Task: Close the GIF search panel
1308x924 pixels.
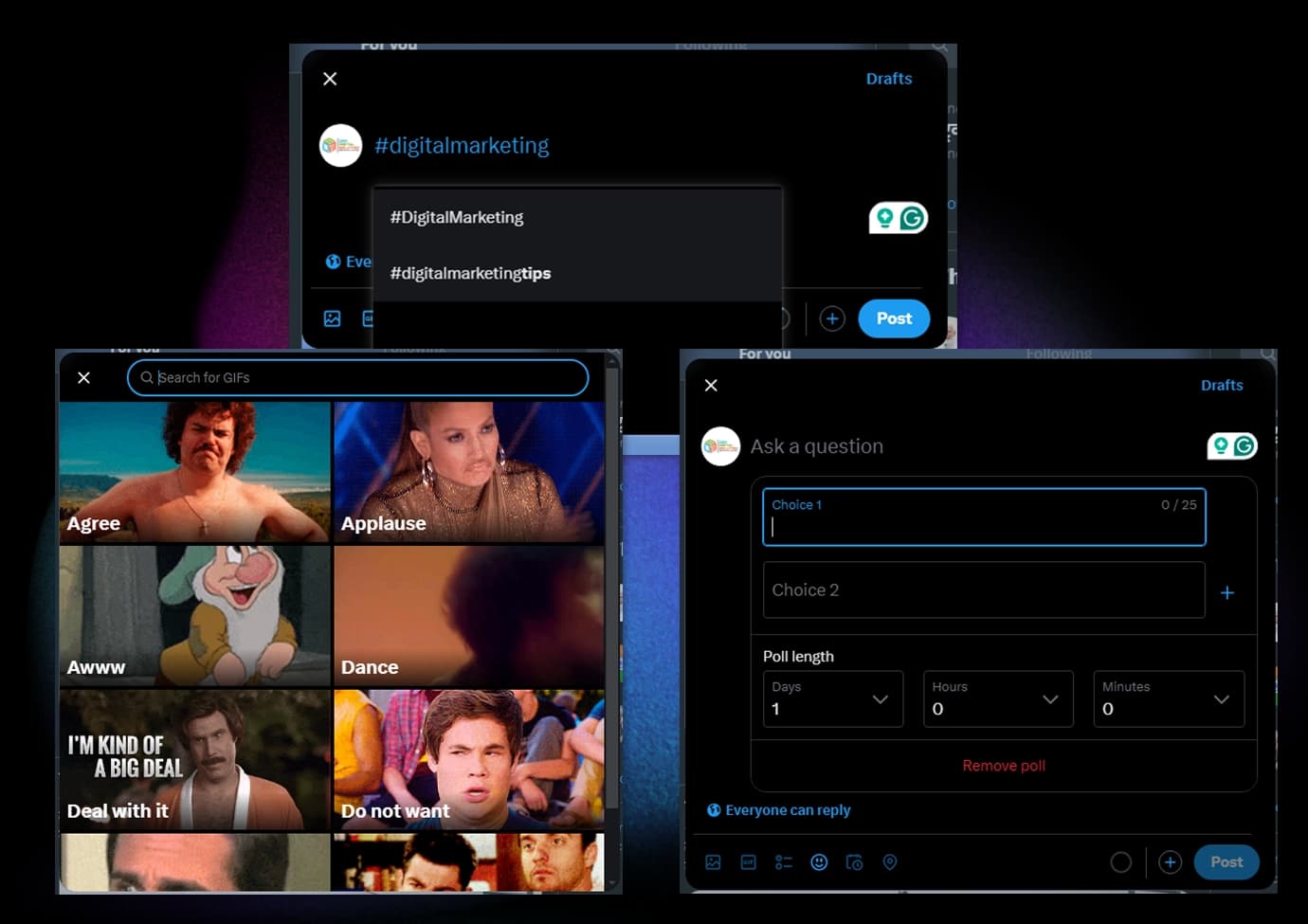Action: [x=83, y=377]
